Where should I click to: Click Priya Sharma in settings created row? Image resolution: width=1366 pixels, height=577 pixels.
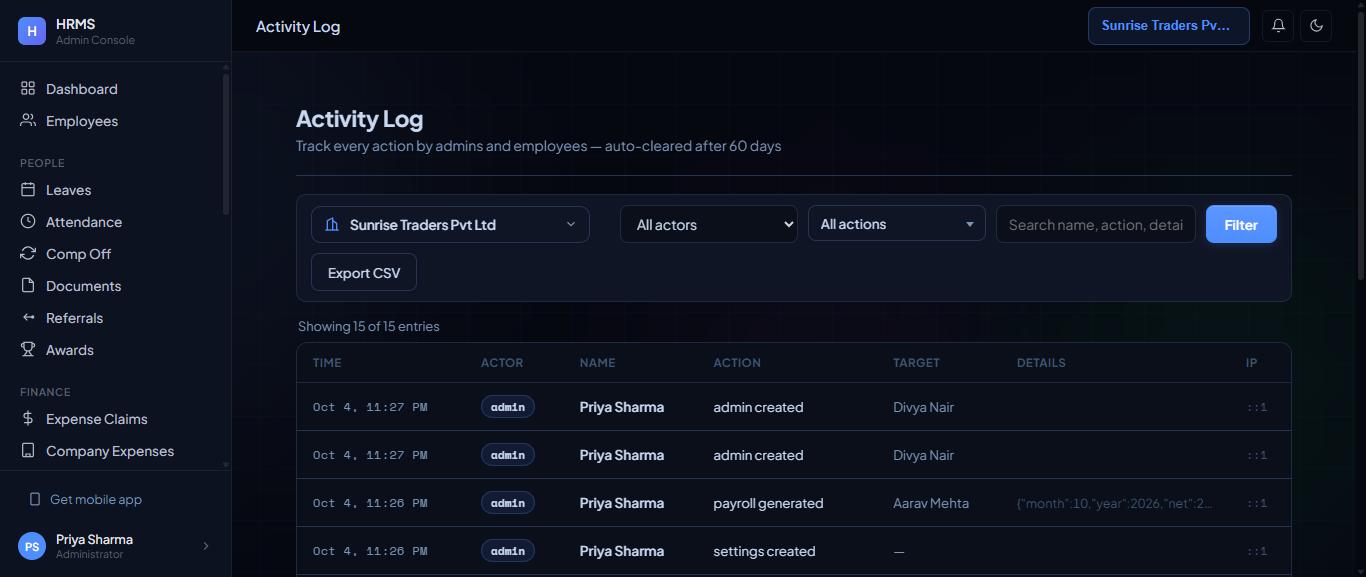622,551
